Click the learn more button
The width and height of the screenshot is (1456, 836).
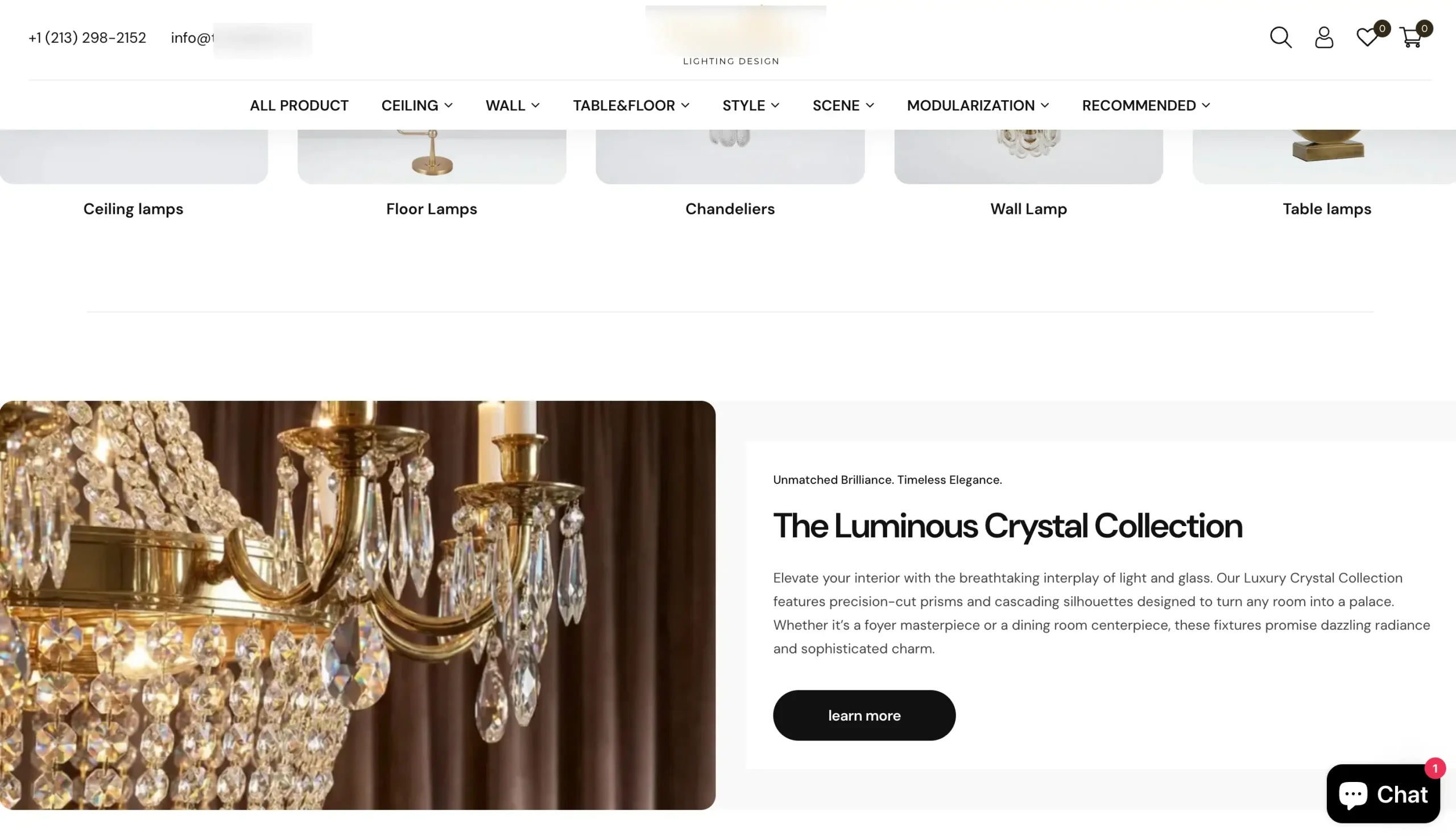pyautogui.click(x=864, y=715)
